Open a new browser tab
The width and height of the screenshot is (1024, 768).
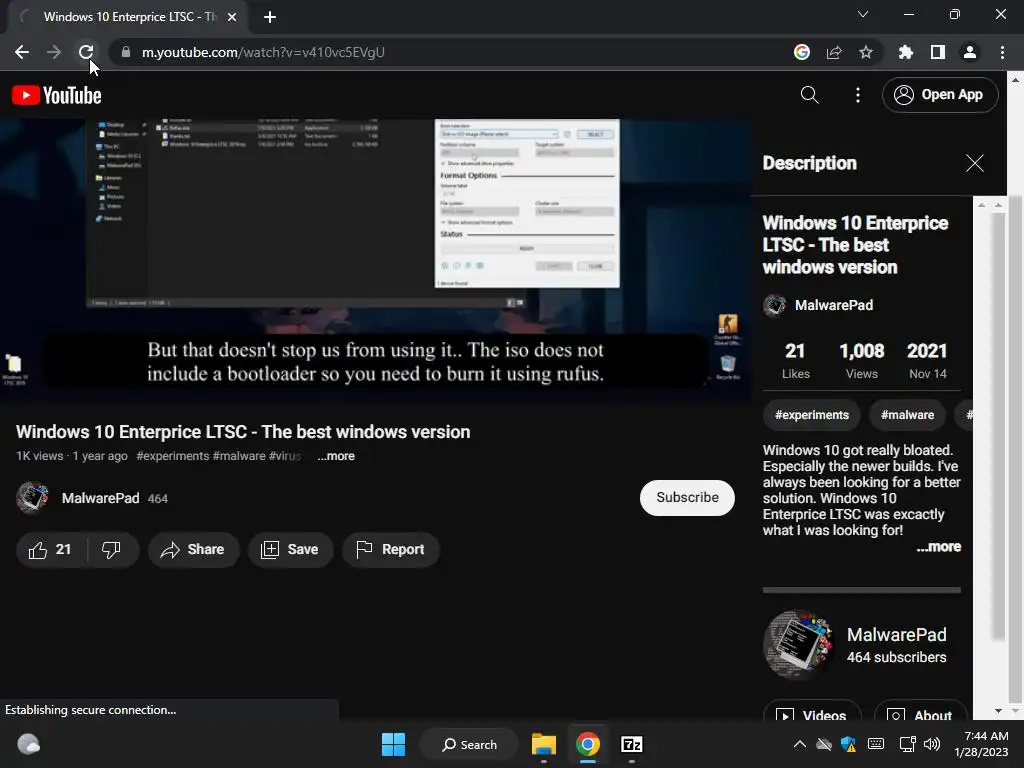pyautogui.click(x=270, y=17)
